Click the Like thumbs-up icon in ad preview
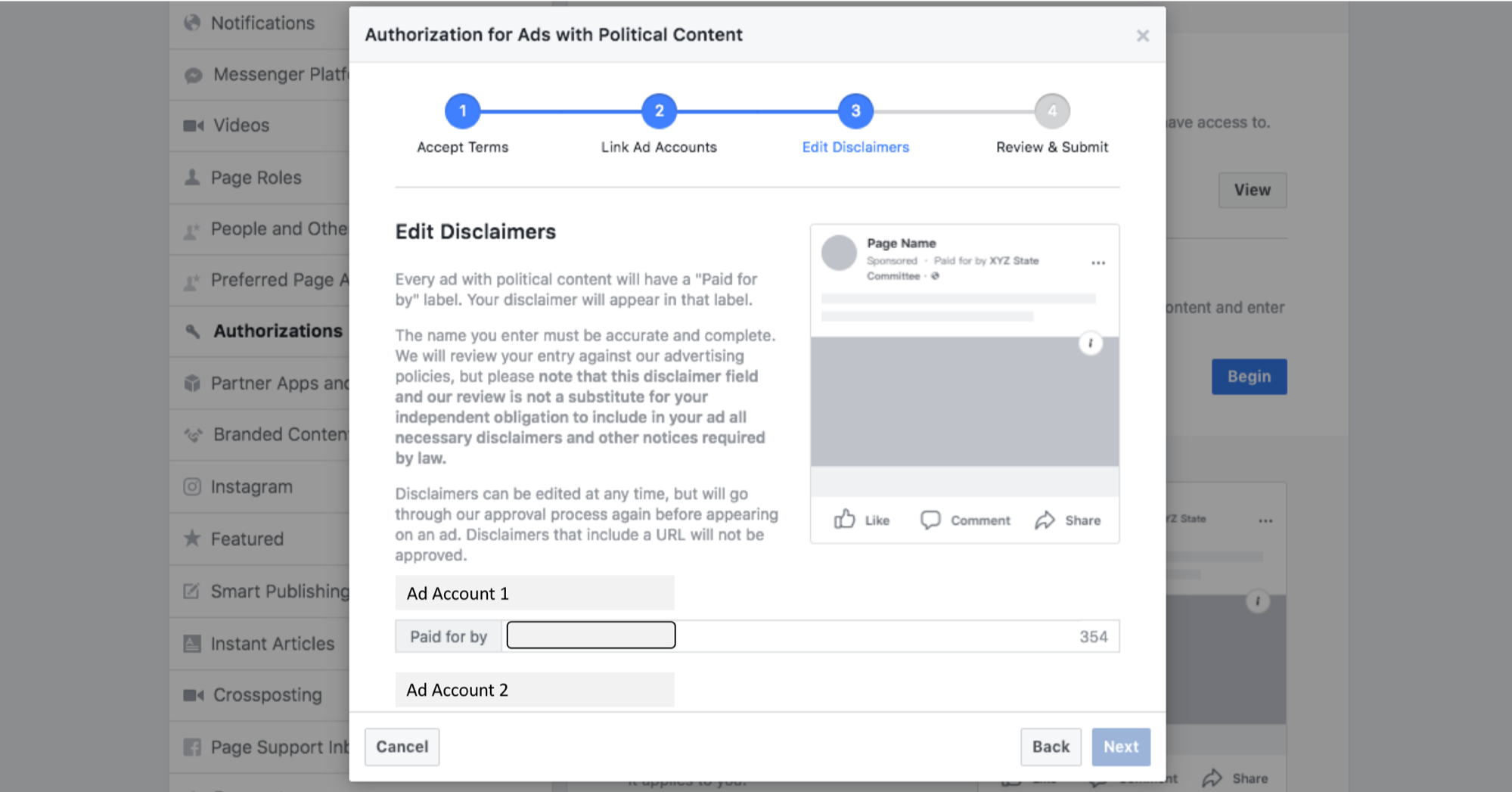Viewport: 1512px width, 792px height. coord(844,520)
